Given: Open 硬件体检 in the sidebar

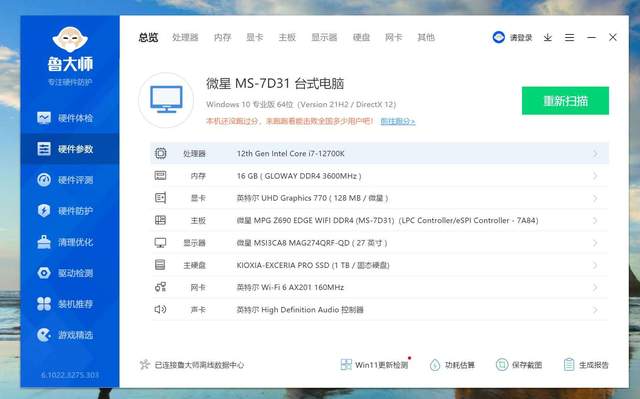Looking at the screenshot, I should (x=65, y=118).
